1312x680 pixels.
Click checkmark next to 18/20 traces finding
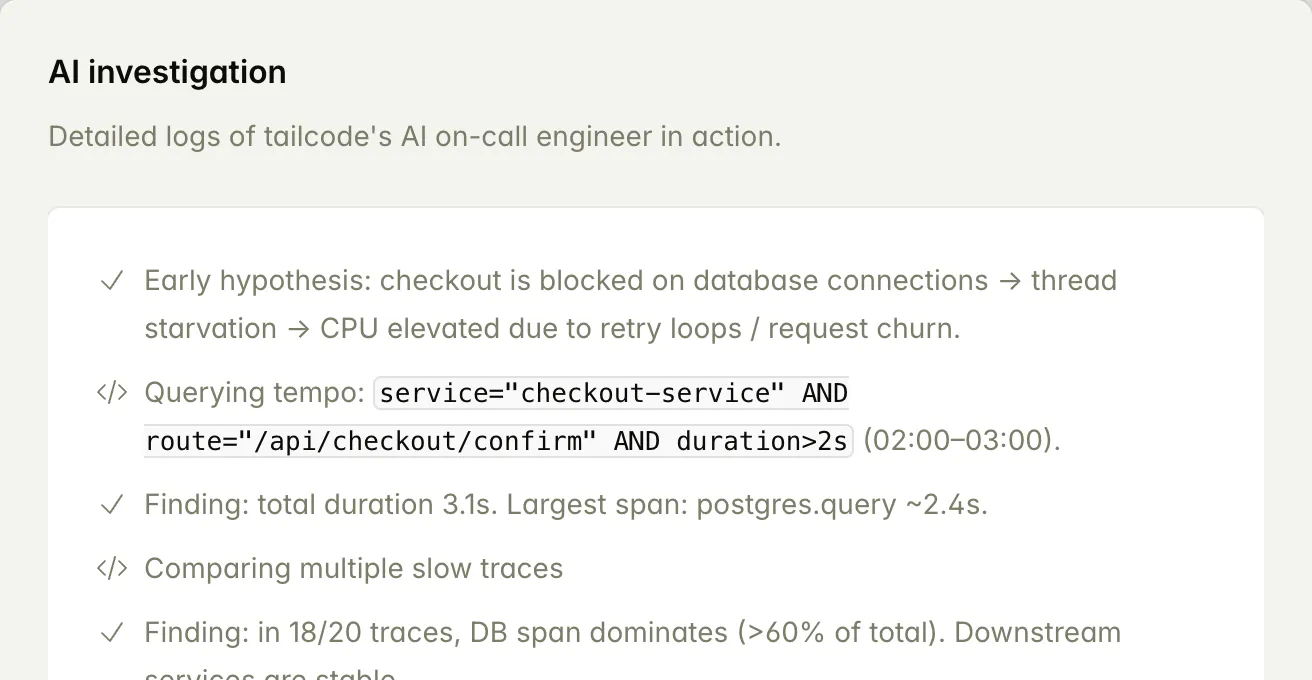click(x=111, y=633)
